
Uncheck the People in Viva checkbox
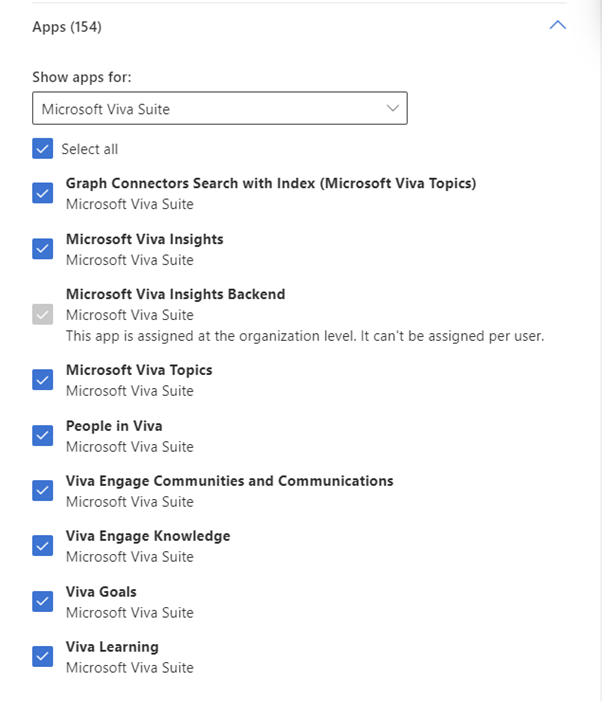pyautogui.click(x=42, y=435)
